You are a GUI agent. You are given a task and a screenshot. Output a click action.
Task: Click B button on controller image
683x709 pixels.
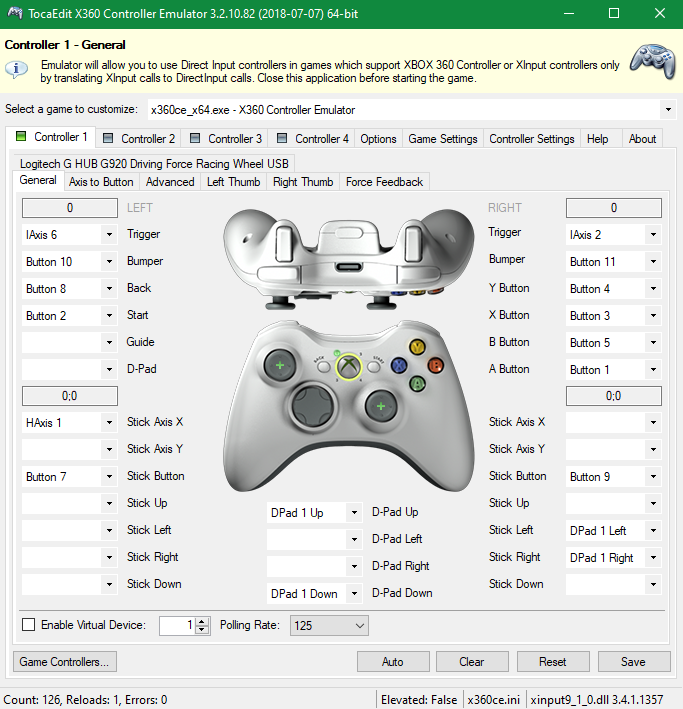point(436,365)
